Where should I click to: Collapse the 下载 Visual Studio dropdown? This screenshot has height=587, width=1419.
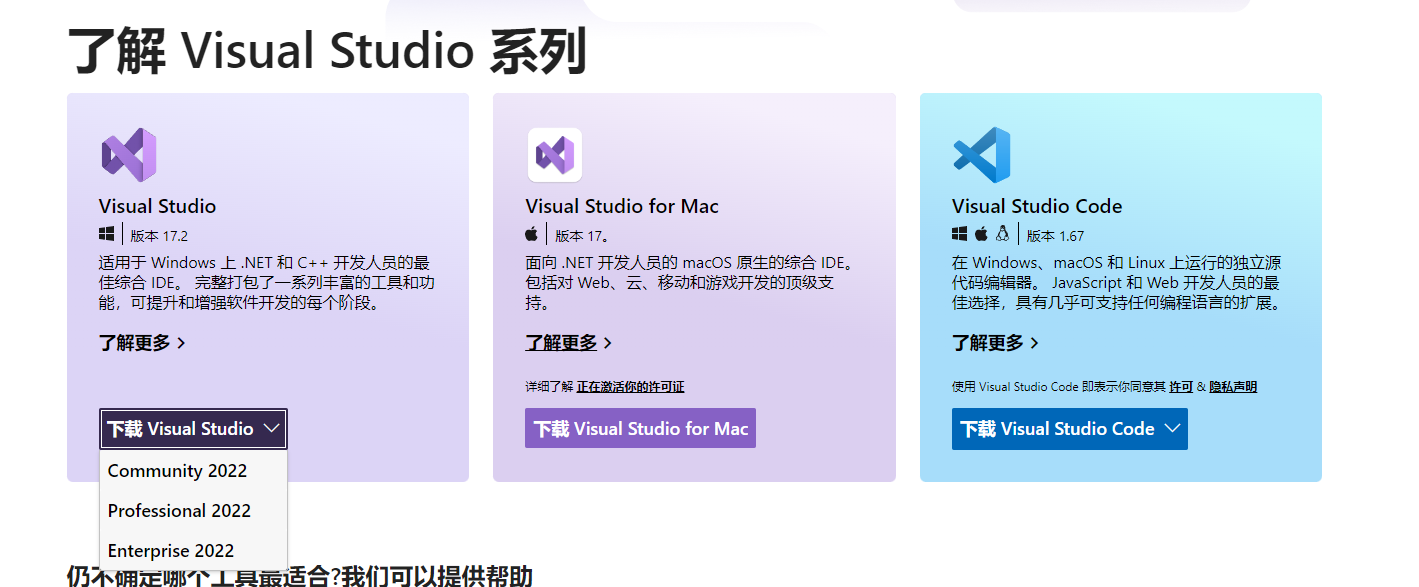193,429
